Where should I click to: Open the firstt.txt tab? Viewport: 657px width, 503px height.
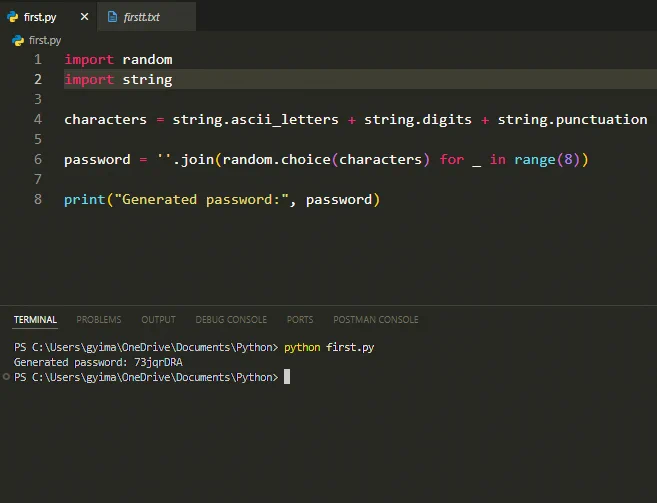147,16
